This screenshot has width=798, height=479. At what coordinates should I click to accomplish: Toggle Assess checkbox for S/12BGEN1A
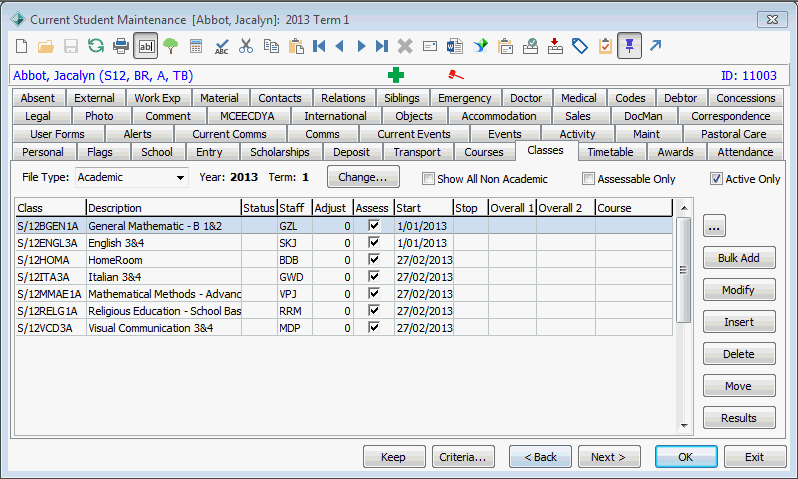click(374, 226)
